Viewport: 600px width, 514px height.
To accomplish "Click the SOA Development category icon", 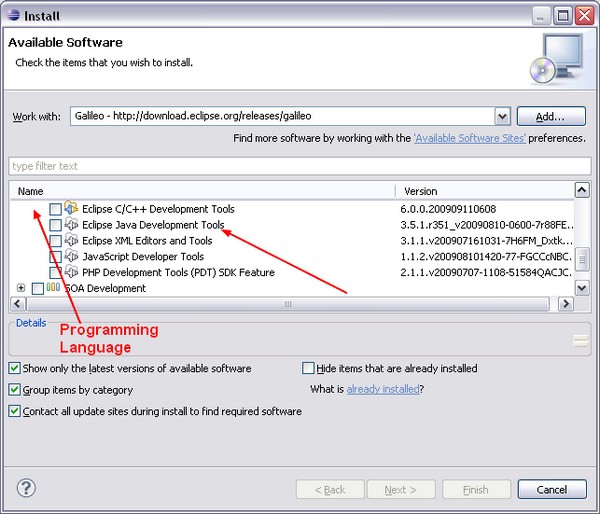I will point(54,288).
